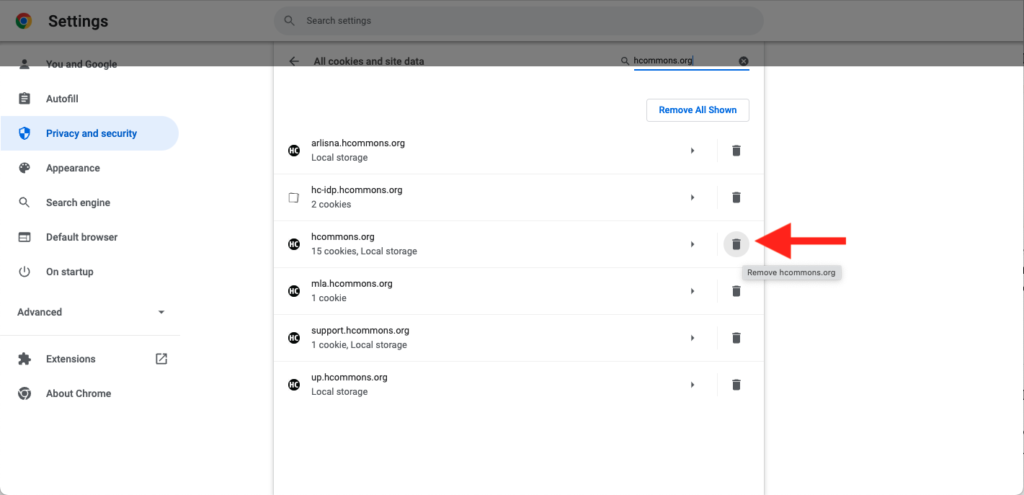Go back using the arrow beside All cookies
This screenshot has width=1024, height=495.
point(294,61)
